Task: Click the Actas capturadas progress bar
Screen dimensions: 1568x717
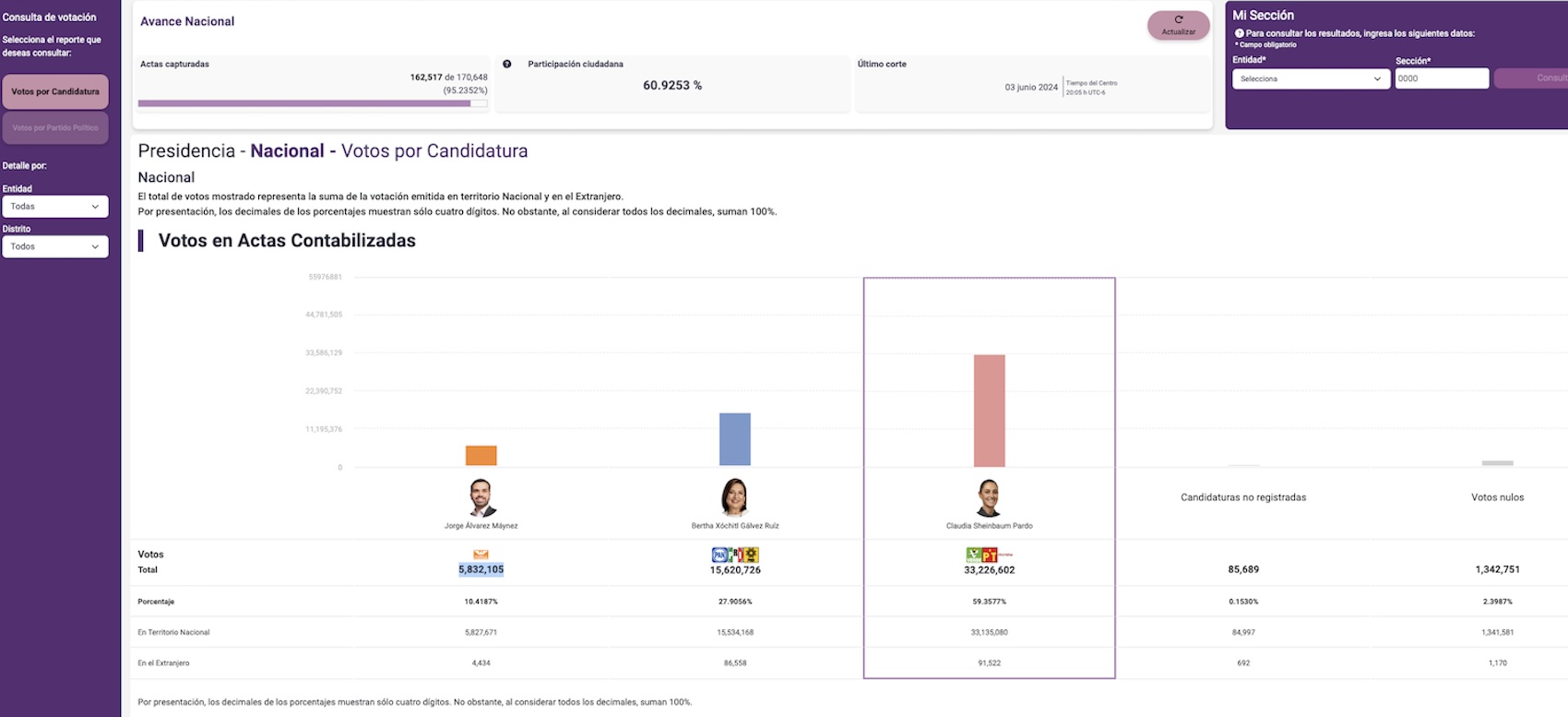Action: click(312, 103)
